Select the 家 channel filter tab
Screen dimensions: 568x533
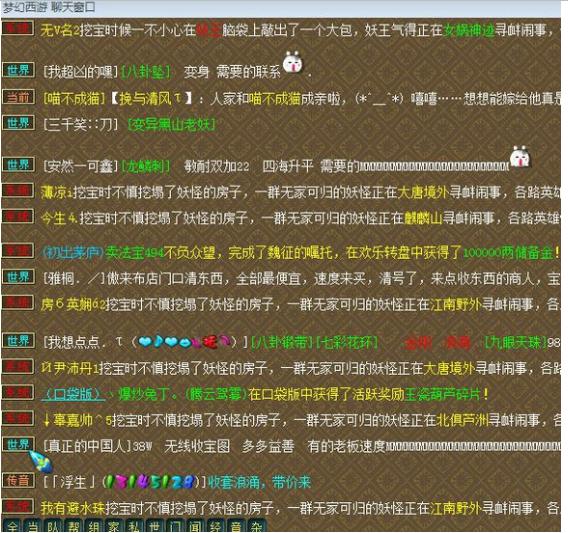(114, 526)
